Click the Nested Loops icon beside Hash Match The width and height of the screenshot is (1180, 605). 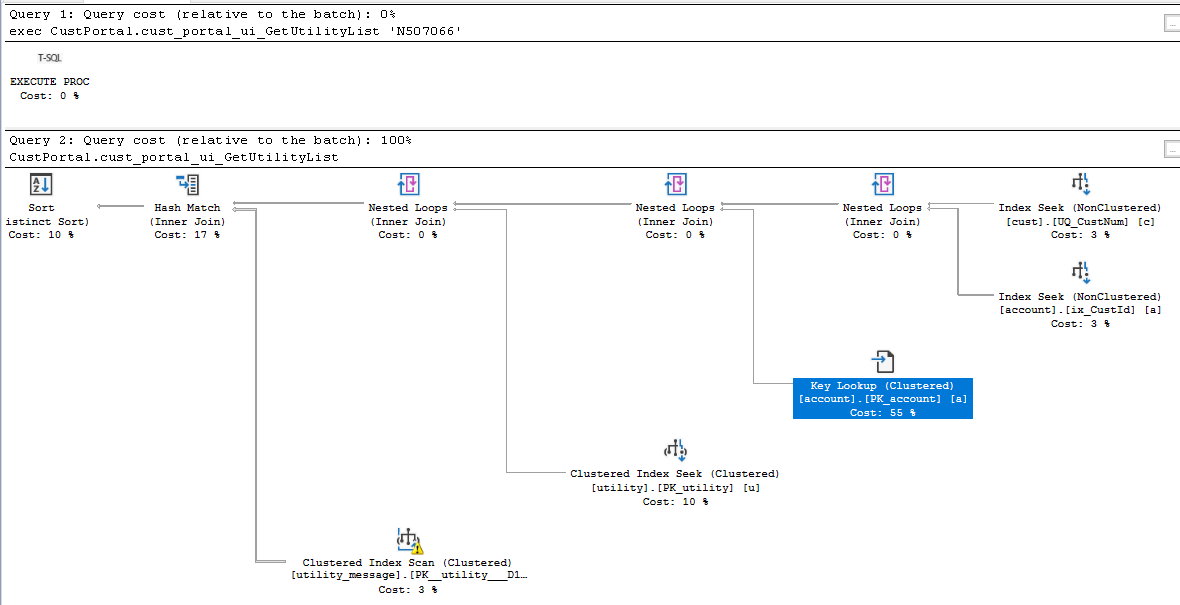408,184
